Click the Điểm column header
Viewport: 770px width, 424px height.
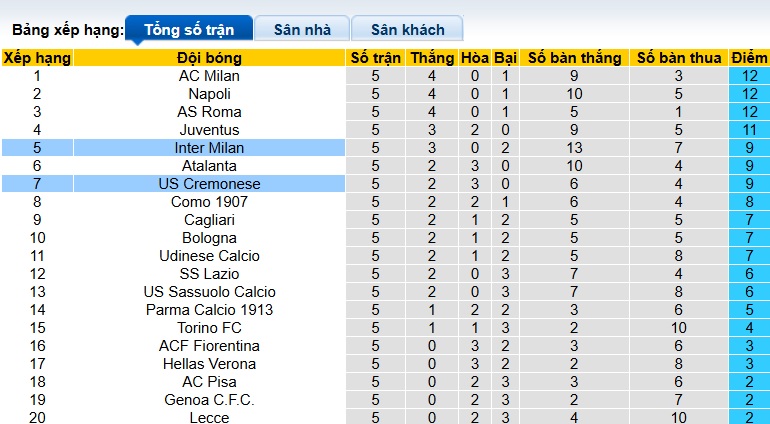coord(749,58)
